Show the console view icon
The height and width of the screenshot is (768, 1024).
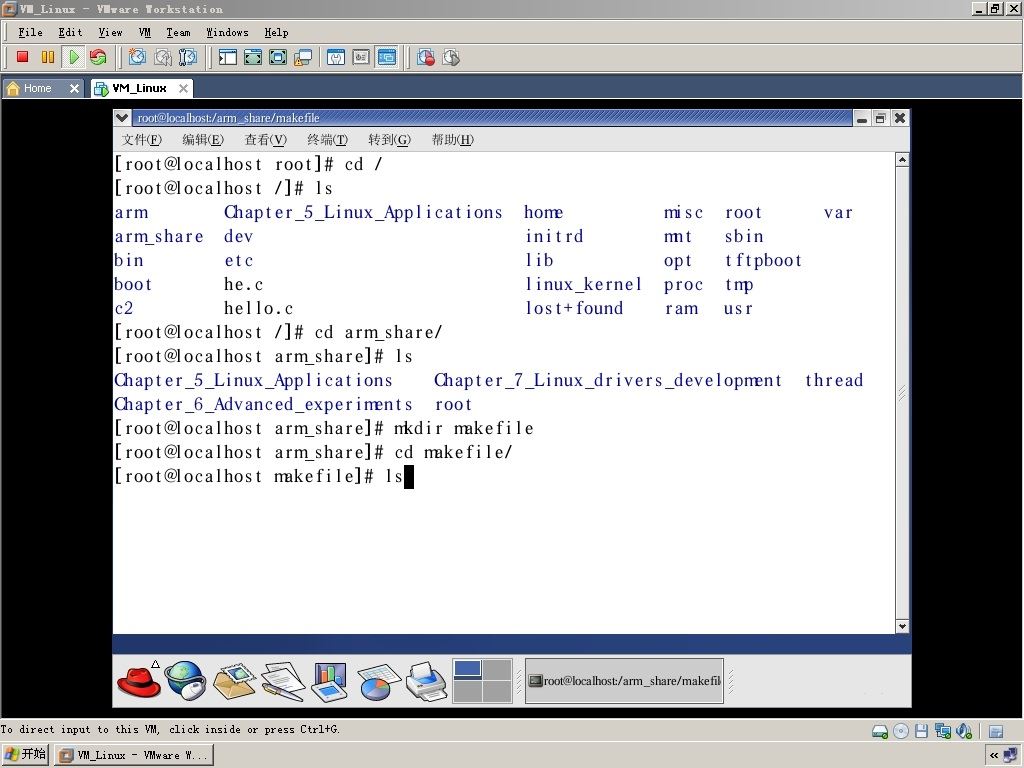coord(387,57)
